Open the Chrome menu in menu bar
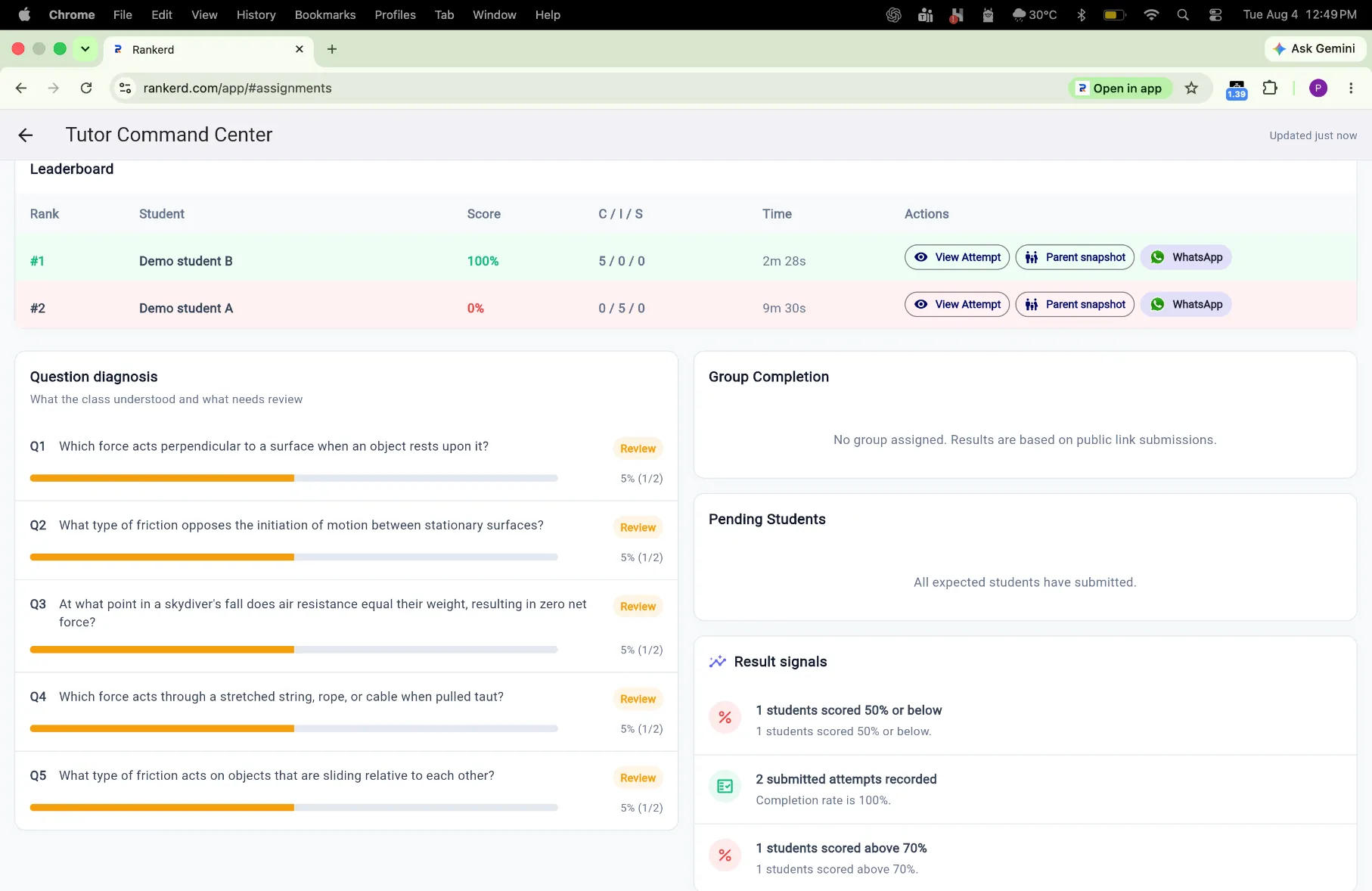The image size is (1372, 891). 72,14
